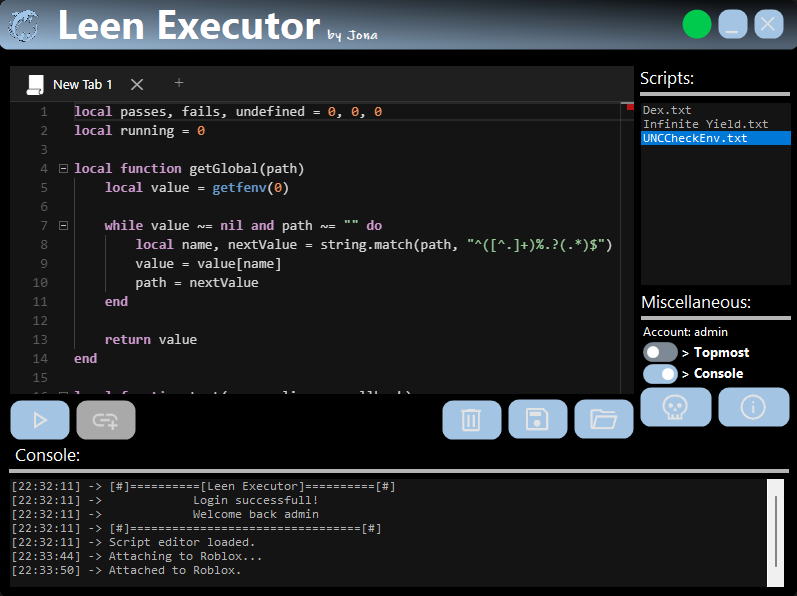Click the skull icon button
The height and width of the screenshot is (596, 797).
point(675,407)
